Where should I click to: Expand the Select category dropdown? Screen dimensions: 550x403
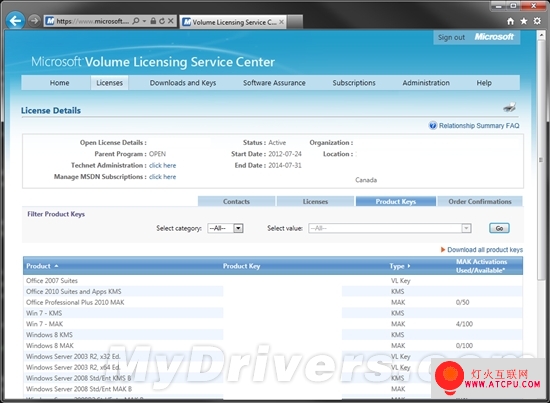(239, 228)
